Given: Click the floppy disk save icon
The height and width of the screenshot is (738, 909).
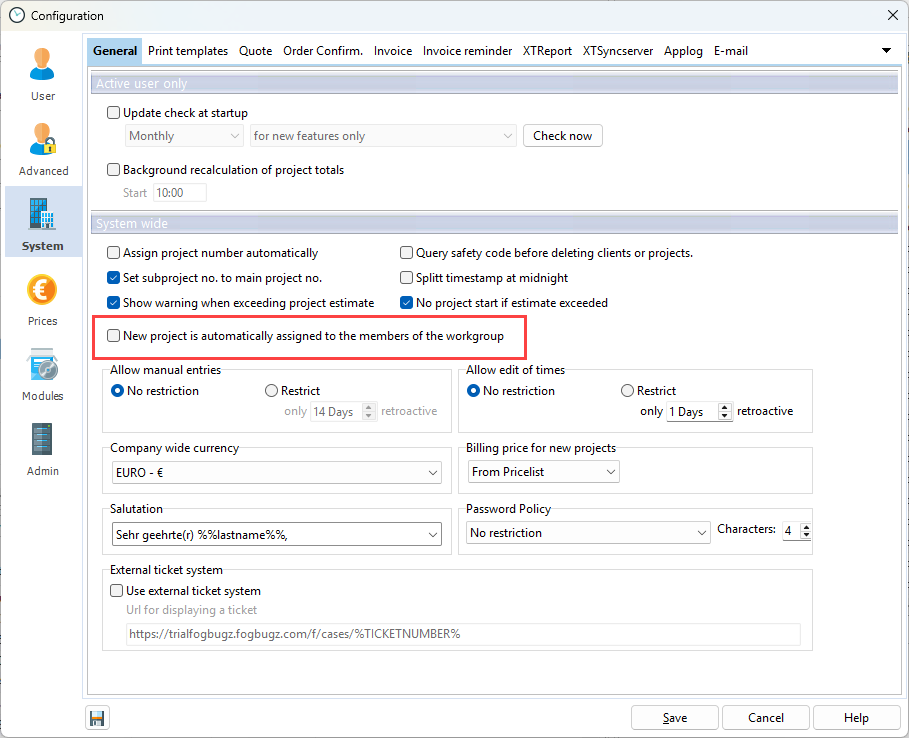Looking at the screenshot, I should [x=98, y=718].
